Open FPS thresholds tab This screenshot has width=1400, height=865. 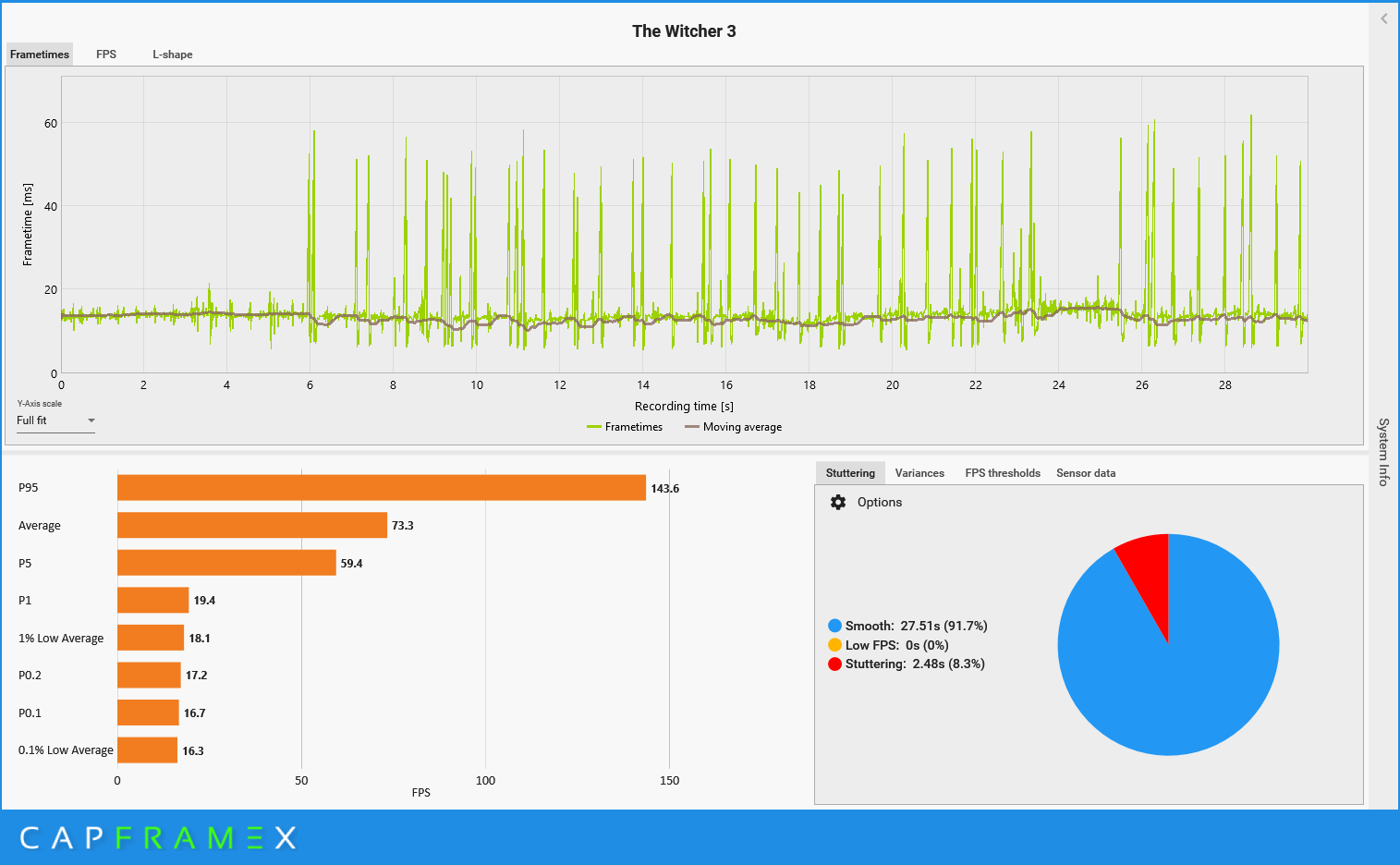(x=1003, y=473)
